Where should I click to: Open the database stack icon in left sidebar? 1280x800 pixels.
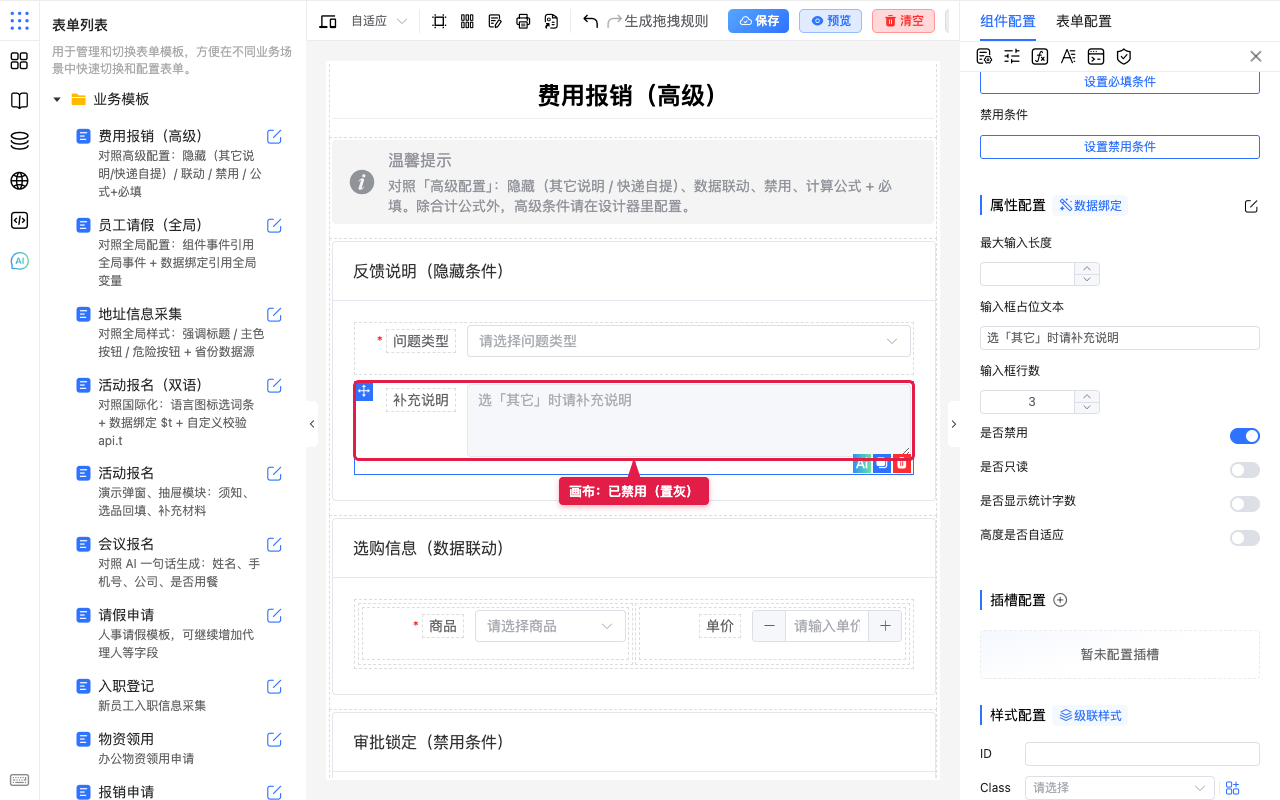tap(19, 141)
